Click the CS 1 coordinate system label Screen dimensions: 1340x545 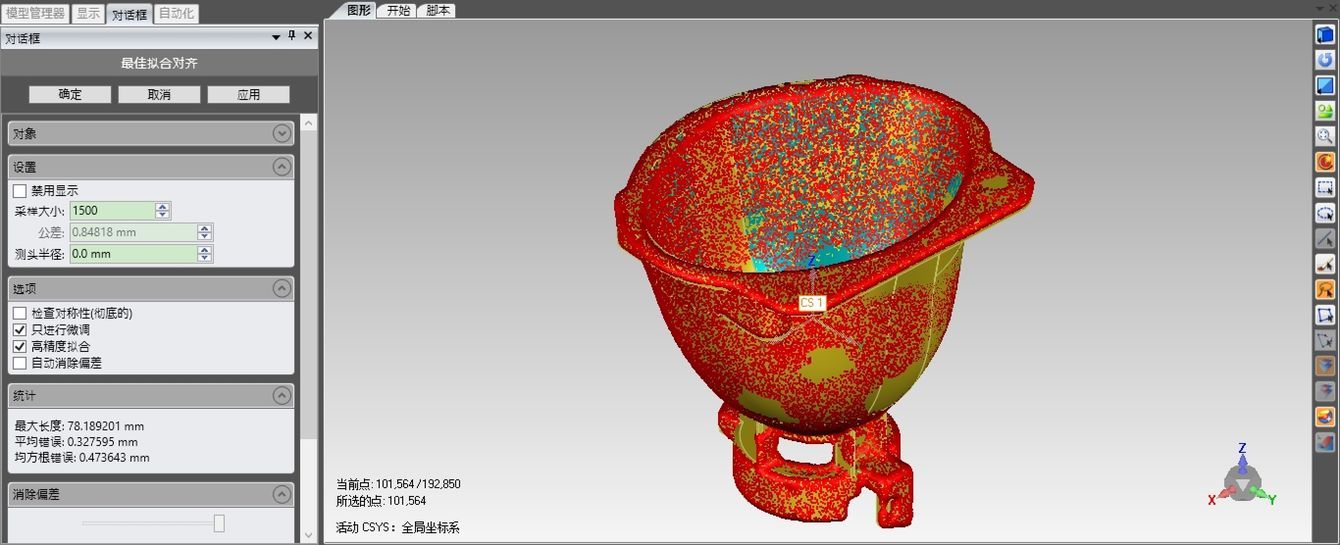click(811, 302)
